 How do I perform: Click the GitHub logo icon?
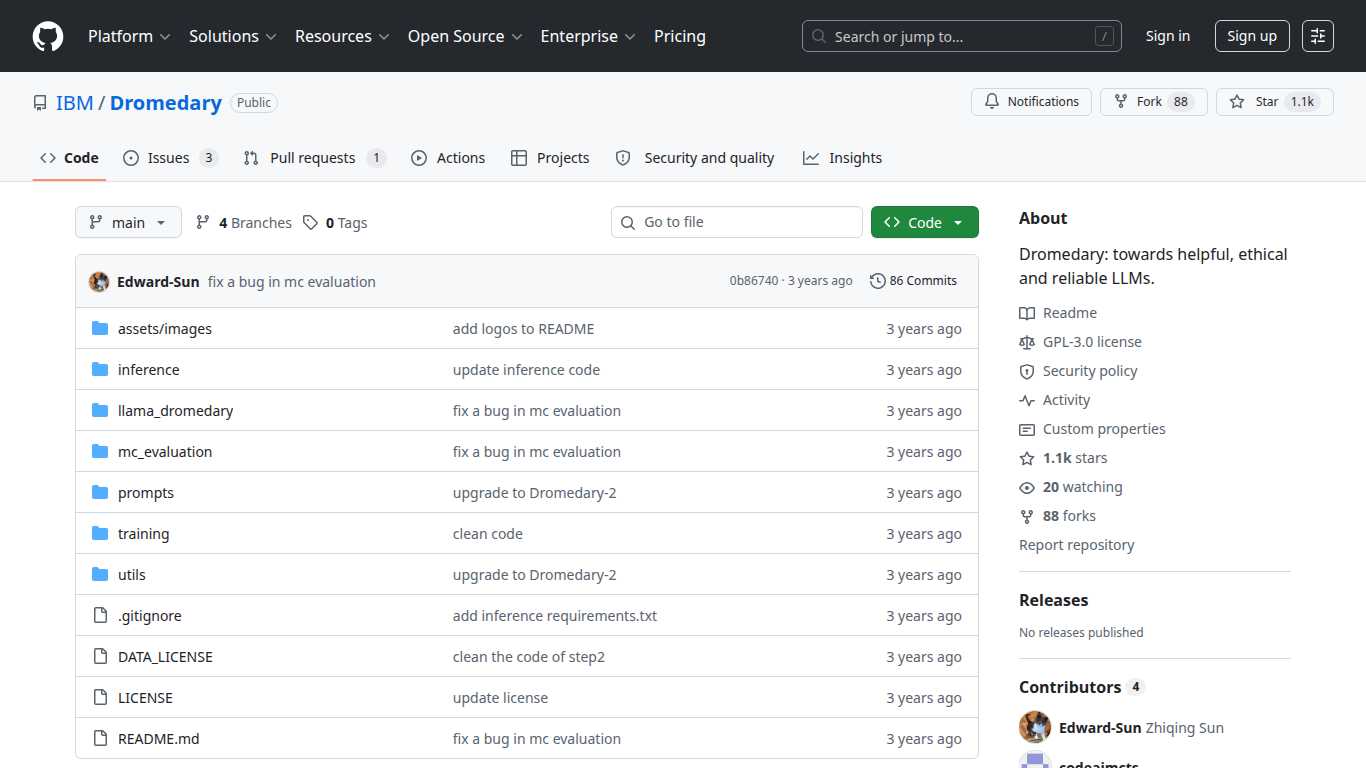tap(48, 36)
